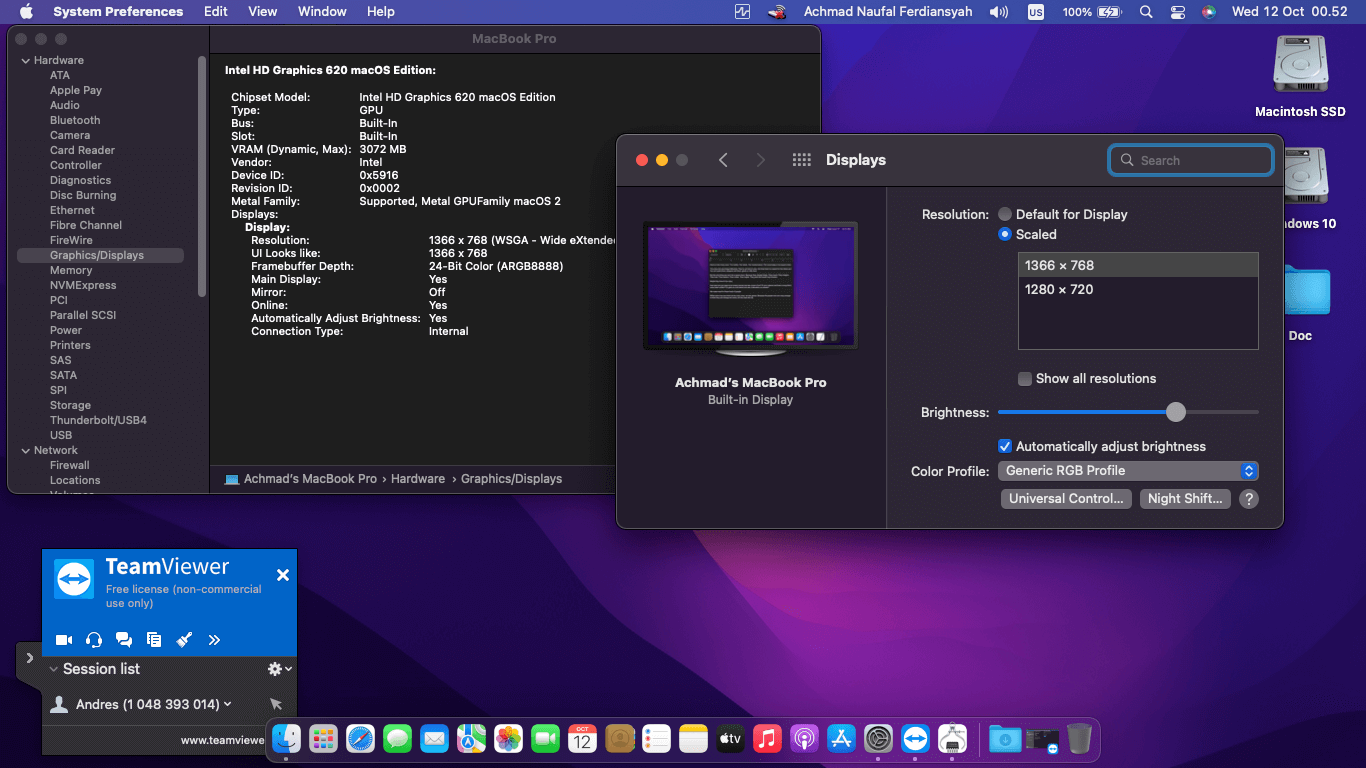The height and width of the screenshot is (768, 1366).
Task: Choose 1366 × 768 resolution
Action: click(1138, 265)
